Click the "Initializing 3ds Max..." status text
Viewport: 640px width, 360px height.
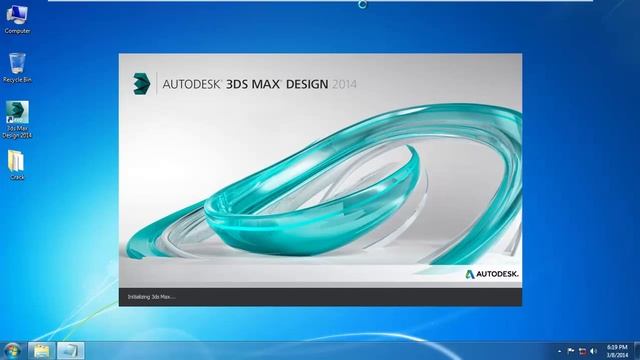click(x=151, y=297)
